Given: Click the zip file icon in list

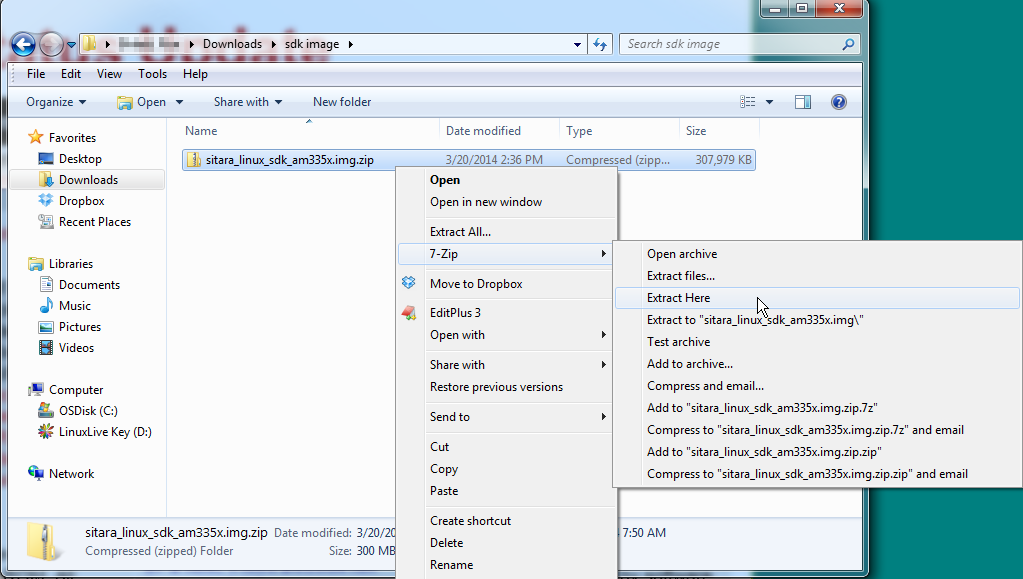Looking at the screenshot, I should pyautogui.click(x=194, y=160).
